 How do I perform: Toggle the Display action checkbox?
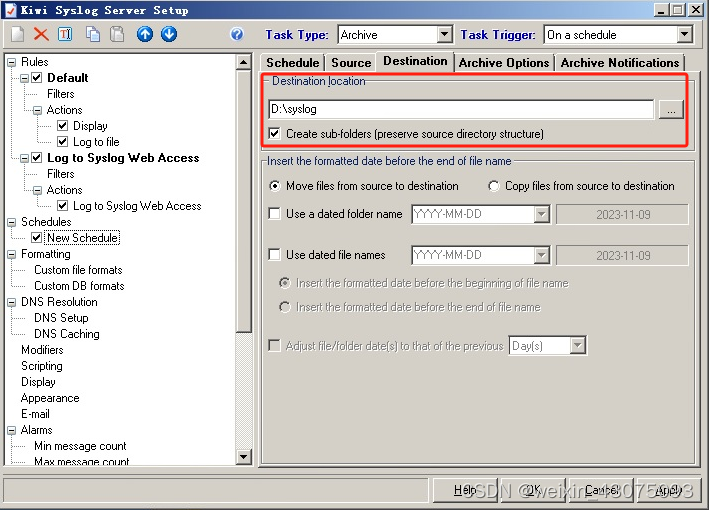point(63,126)
